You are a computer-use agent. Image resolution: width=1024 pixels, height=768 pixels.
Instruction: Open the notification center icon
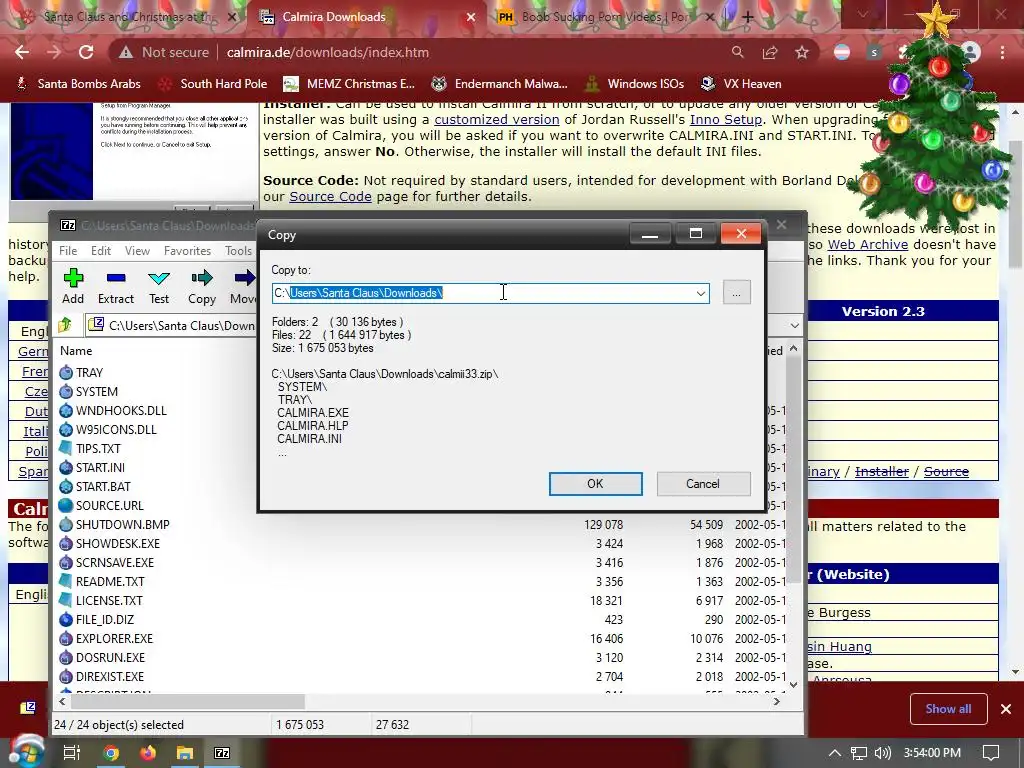tap(991, 753)
